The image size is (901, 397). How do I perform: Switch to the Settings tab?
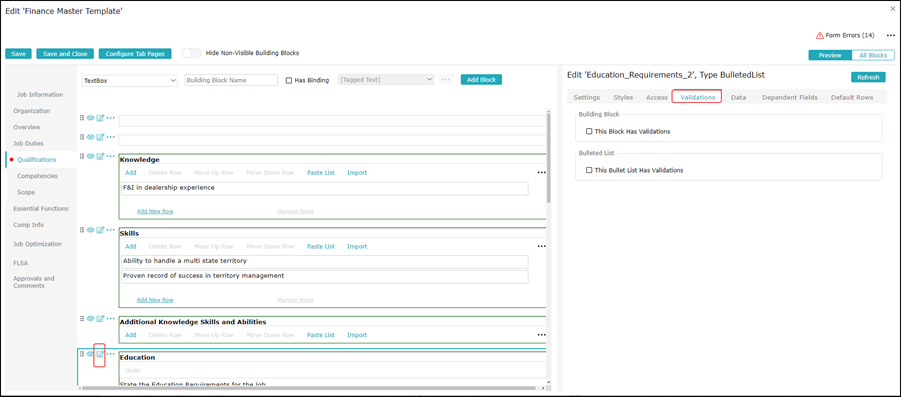pos(587,98)
